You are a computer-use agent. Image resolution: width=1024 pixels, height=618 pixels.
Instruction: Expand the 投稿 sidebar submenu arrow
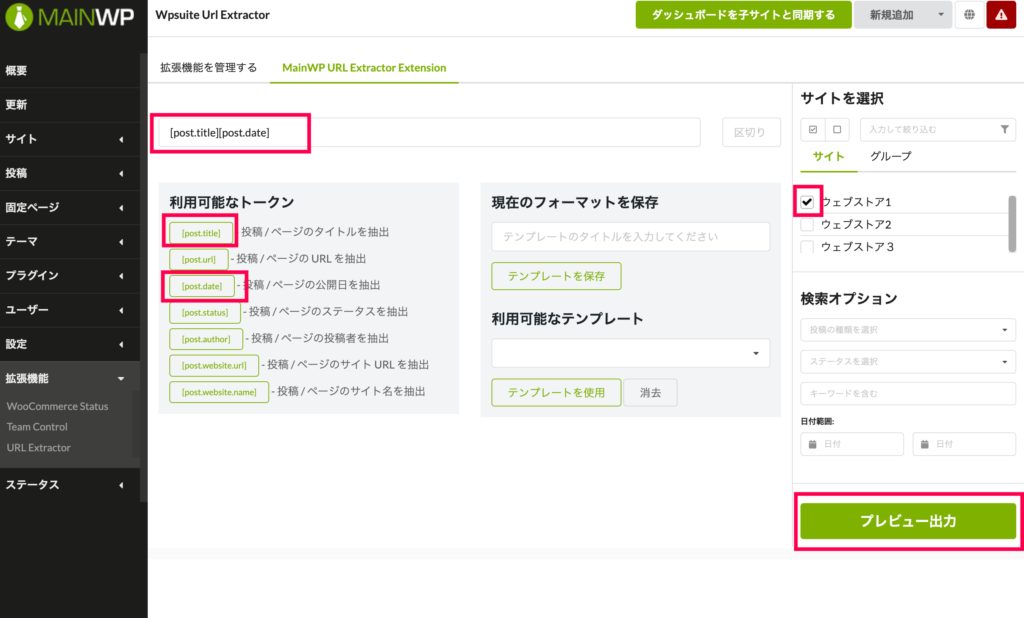(x=121, y=173)
